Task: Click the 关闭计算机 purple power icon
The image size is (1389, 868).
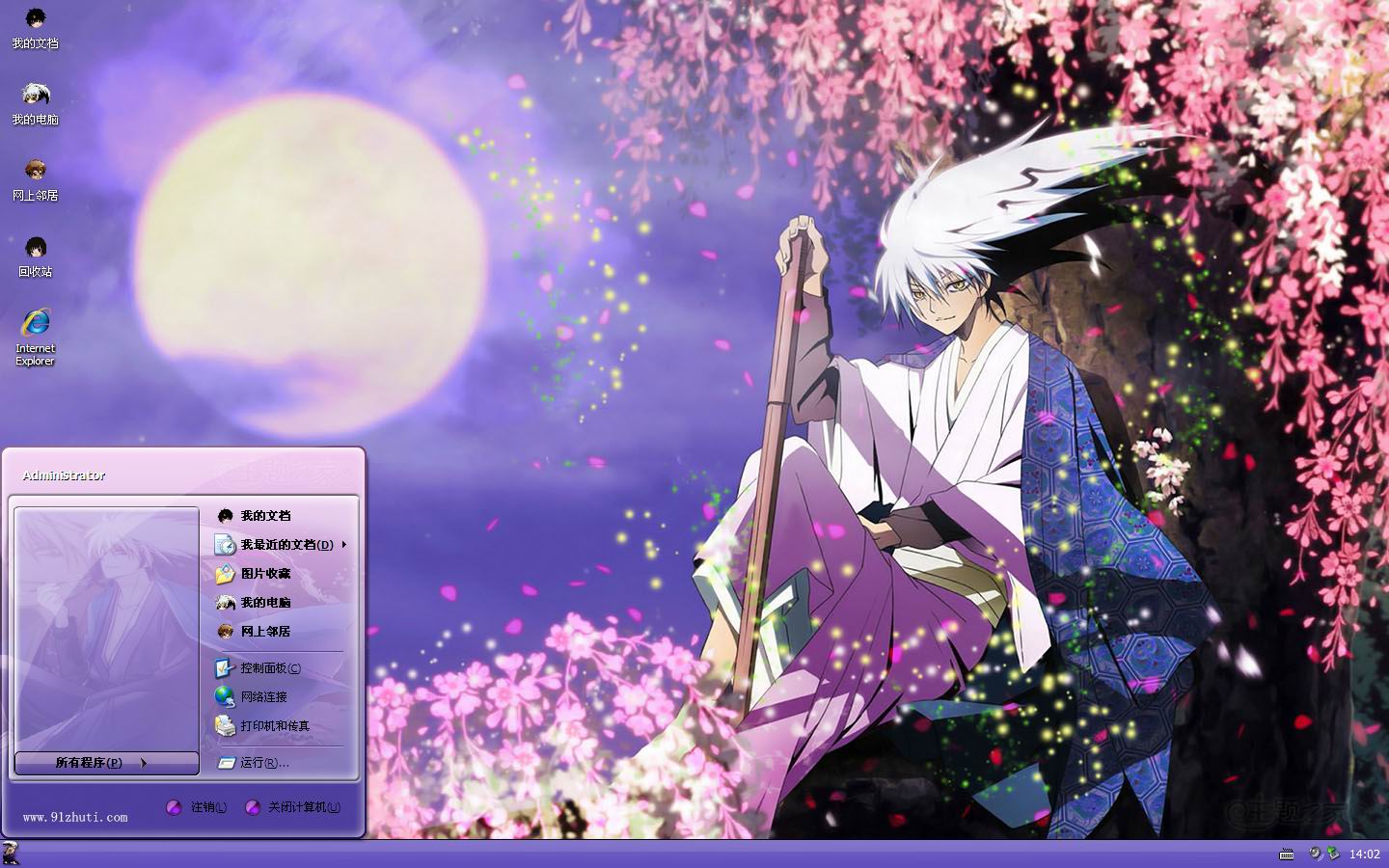Action: pyautogui.click(x=253, y=807)
